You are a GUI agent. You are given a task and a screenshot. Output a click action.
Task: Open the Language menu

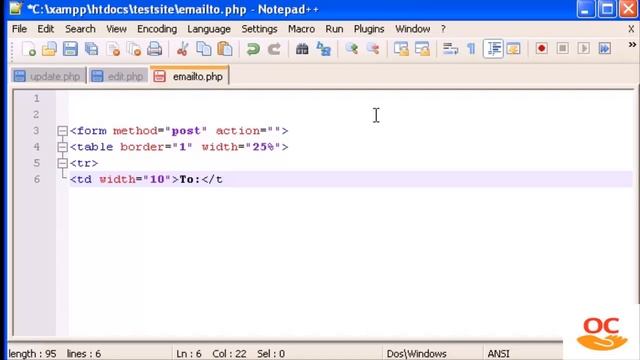coord(209,29)
